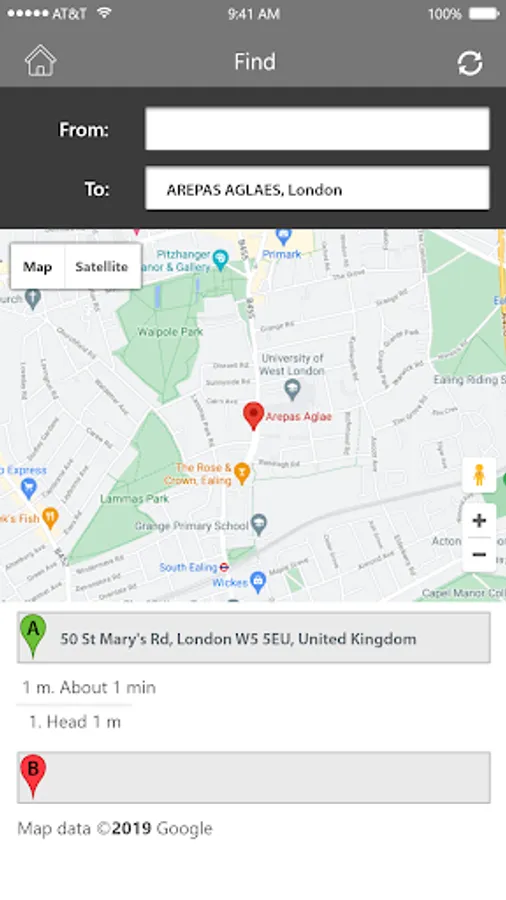Focus the From address field
506x900 pixels.
[317, 129]
